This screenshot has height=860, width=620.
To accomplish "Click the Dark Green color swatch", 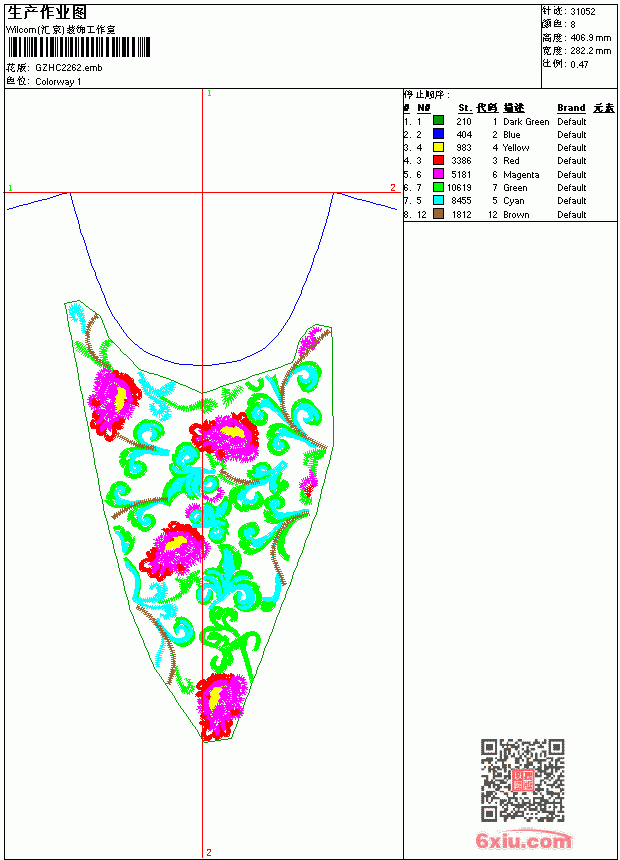I will (x=438, y=120).
